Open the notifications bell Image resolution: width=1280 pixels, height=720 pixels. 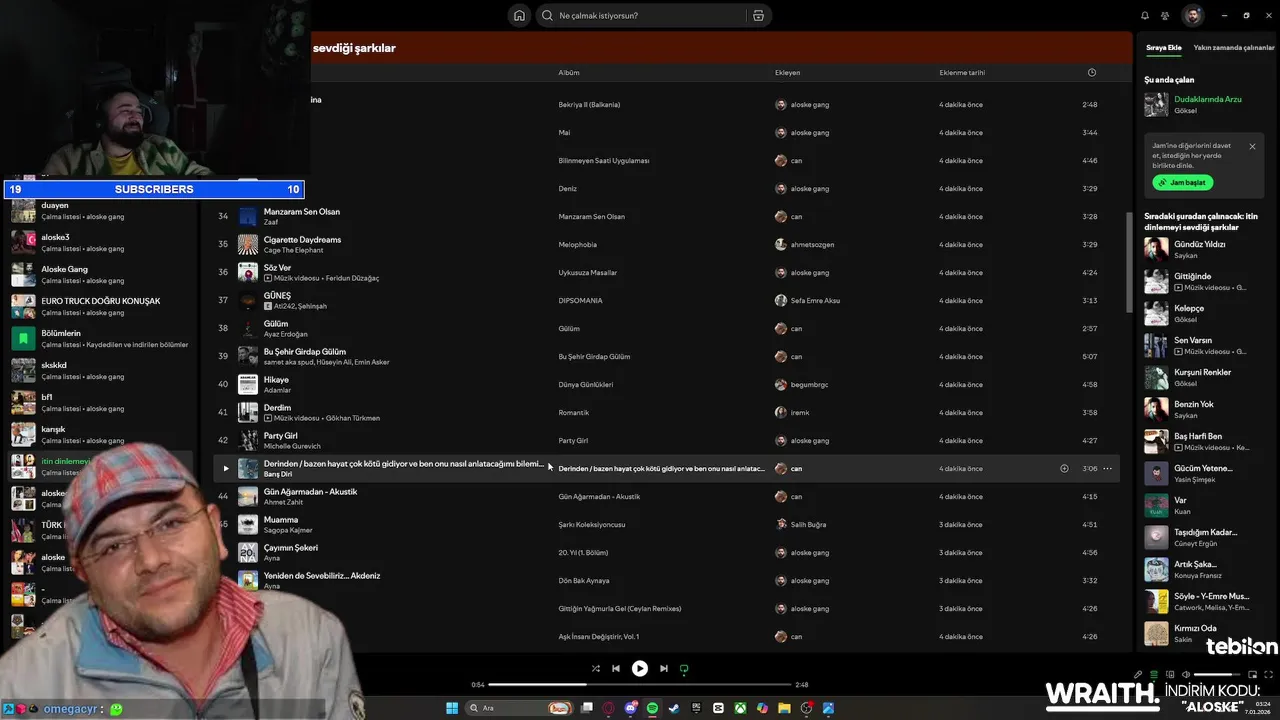click(x=1145, y=15)
